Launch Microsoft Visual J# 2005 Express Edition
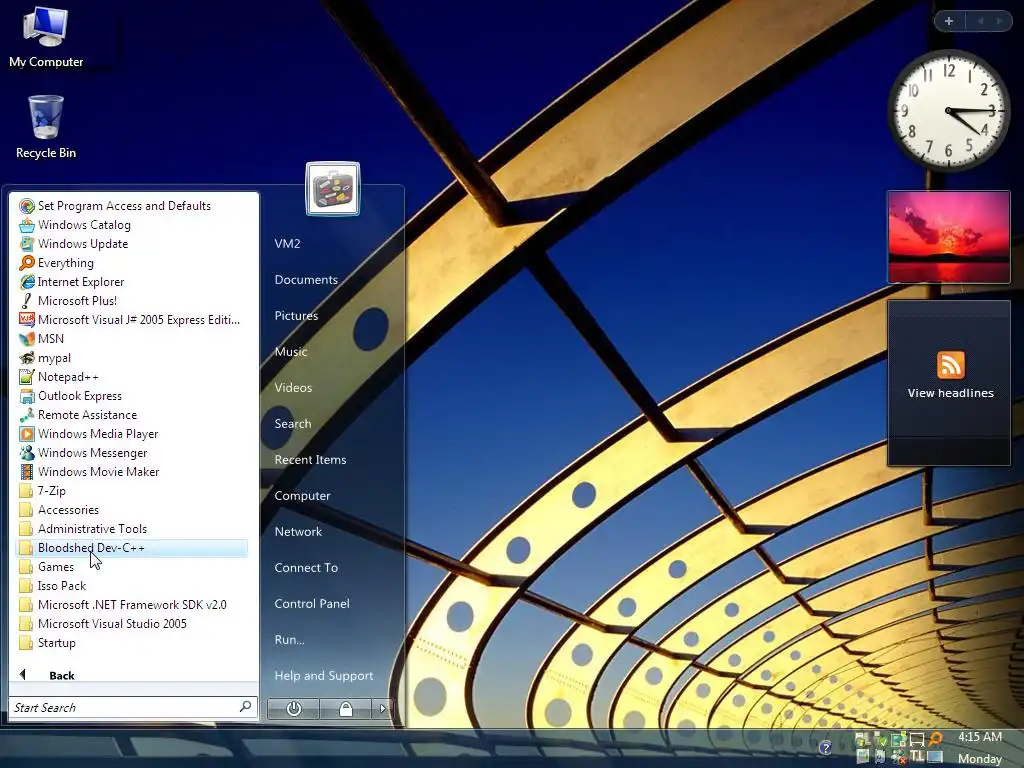Viewport: 1024px width, 768px height. click(x=131, y=319)
